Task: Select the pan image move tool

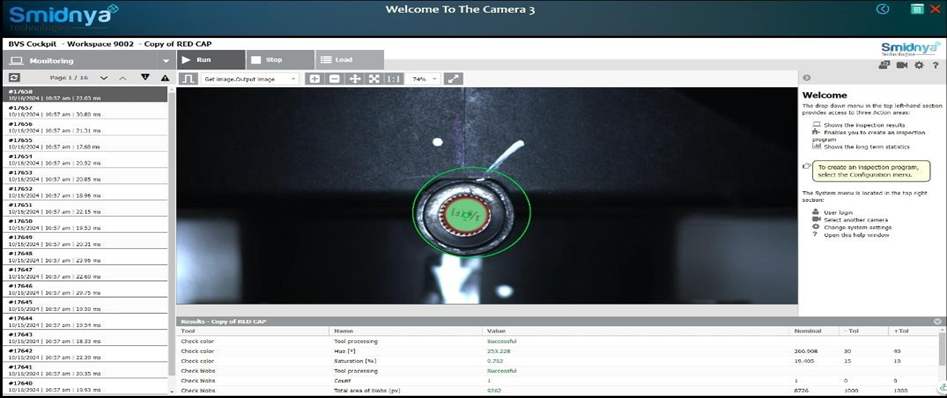Action: pyautogui.click(x=355, y=79)
